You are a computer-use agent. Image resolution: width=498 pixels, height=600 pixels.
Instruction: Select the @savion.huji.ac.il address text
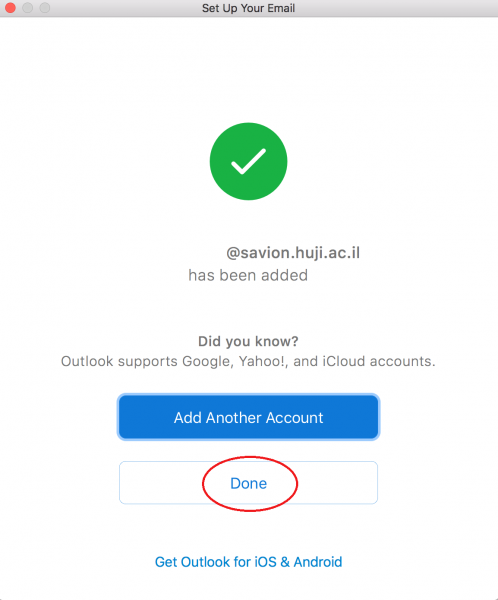pyautogui.click(x=293, y=253)
